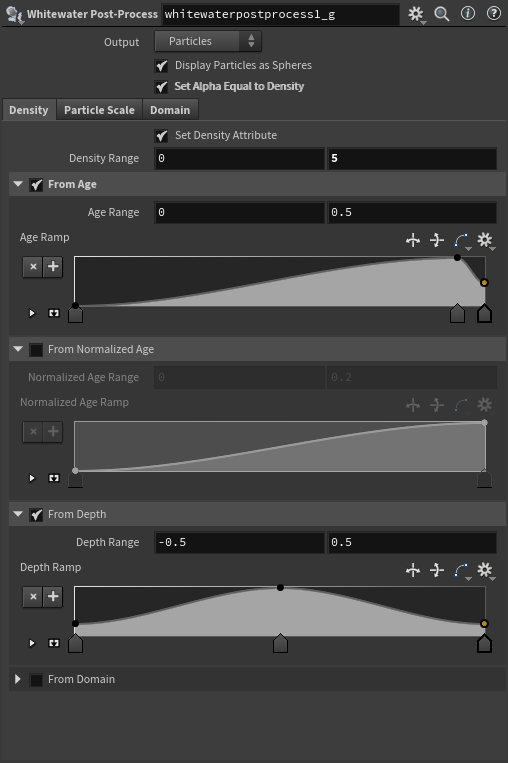
Task: Click Normalized Age Ramp gear icon
Action: 485,405
